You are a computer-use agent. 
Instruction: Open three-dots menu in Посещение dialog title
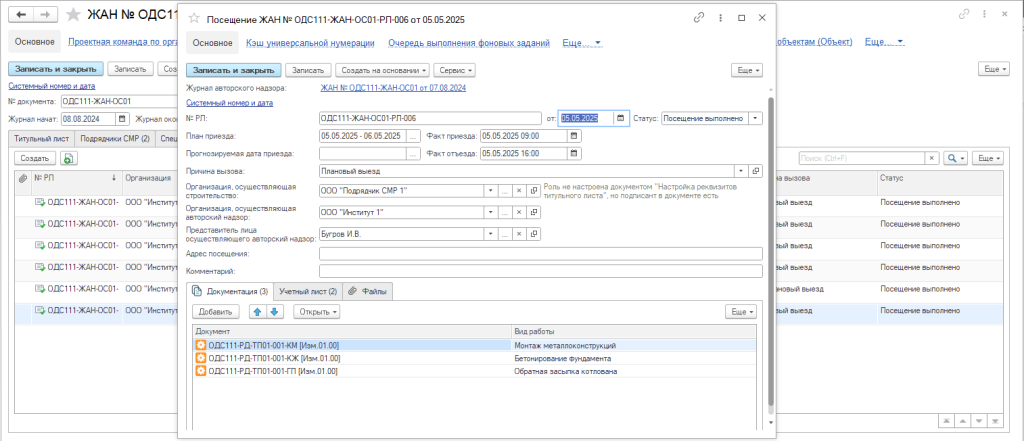tap(720, 18)
